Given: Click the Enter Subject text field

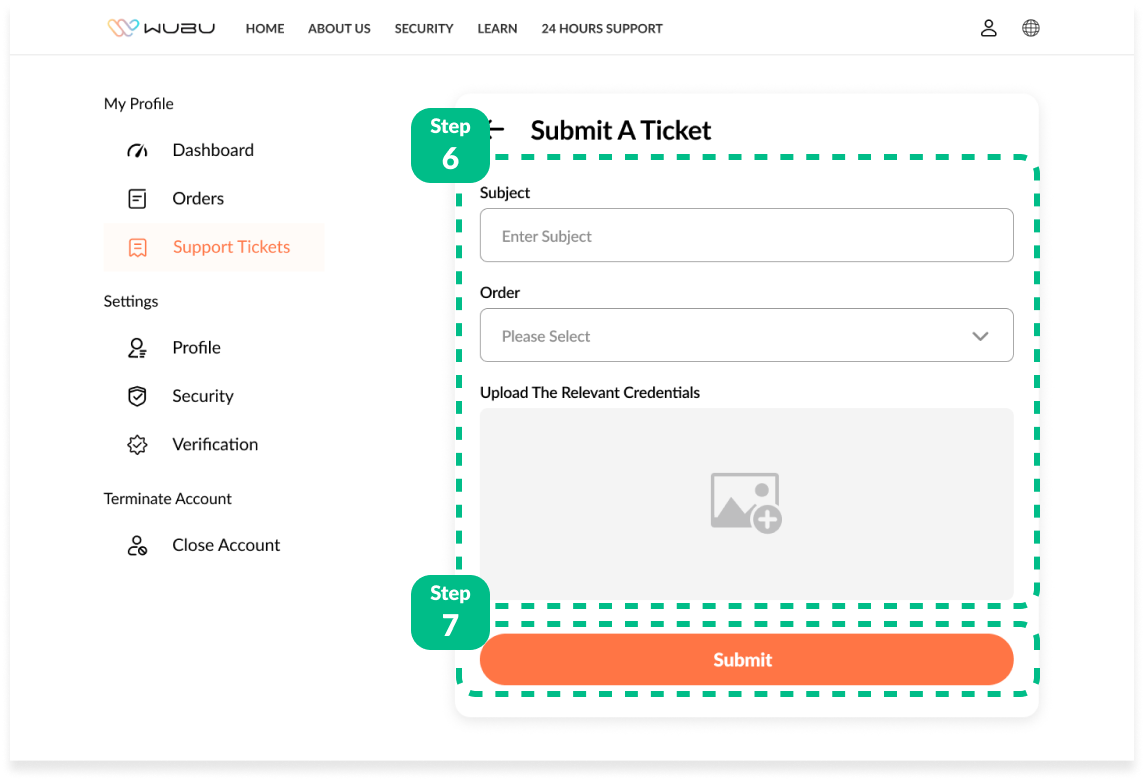Looking at the screenshot, I should tap(746, 236).
